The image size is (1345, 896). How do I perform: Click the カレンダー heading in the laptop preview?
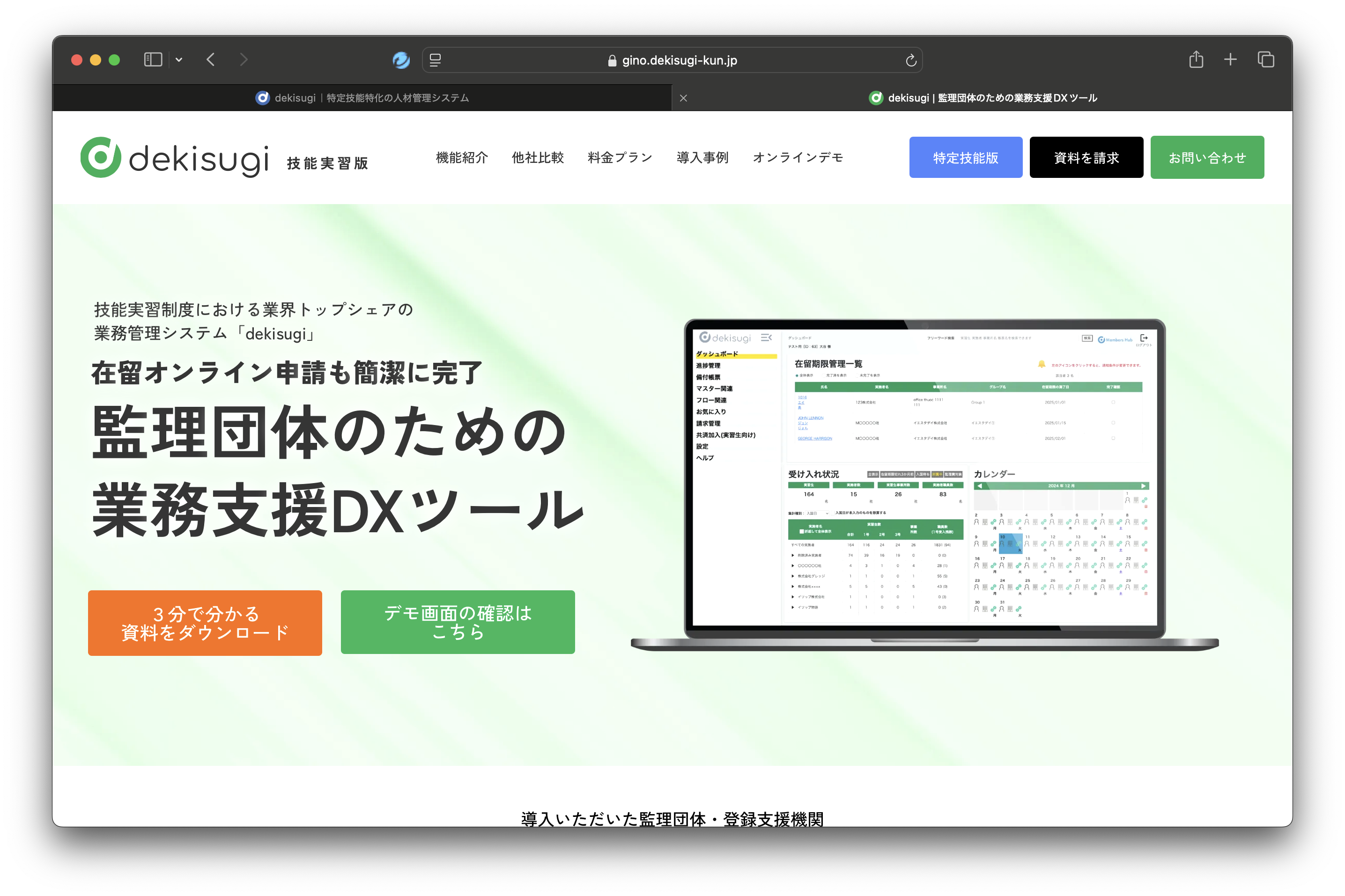[994, 474]
